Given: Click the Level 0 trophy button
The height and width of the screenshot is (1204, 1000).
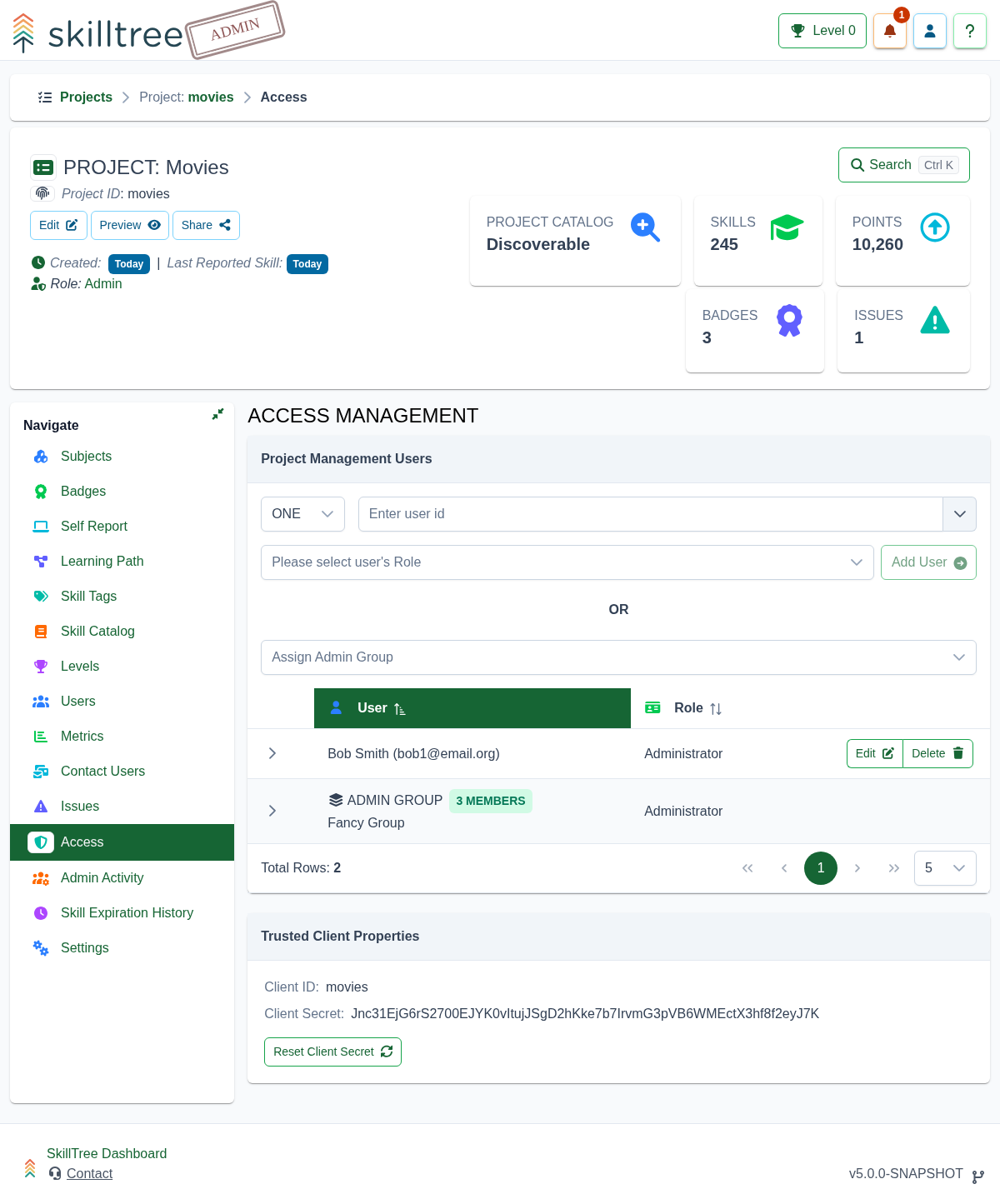Looking at the screenshot, I should (x=822, y=31).
